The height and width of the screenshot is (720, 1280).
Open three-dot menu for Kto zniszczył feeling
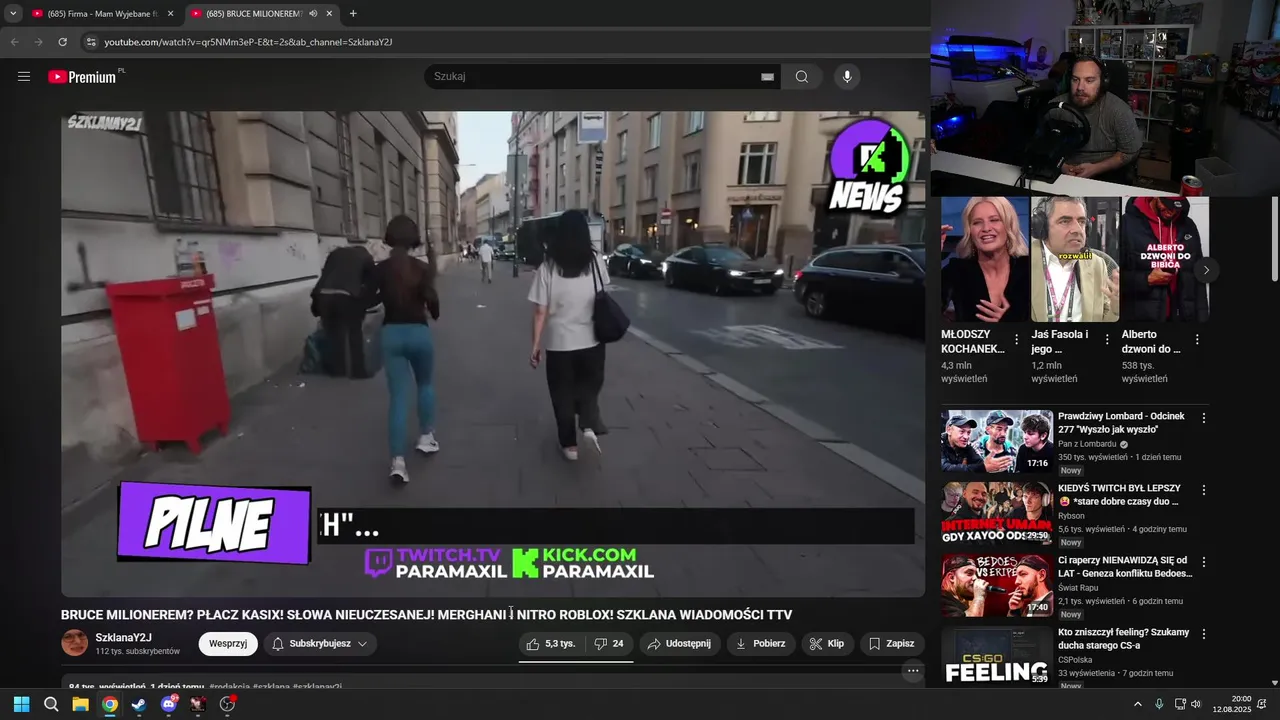tap(1204, 634)
